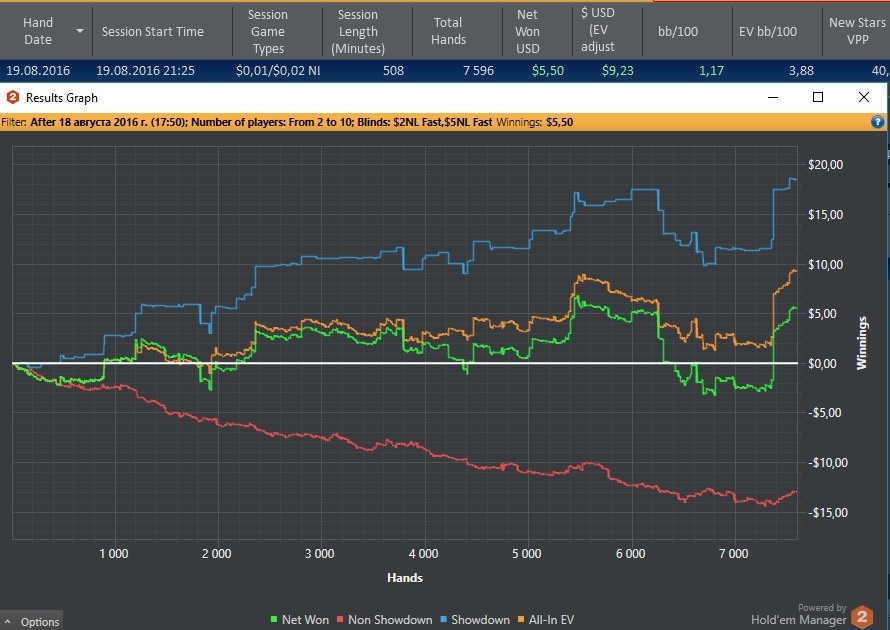
Task: Maximize the Results Graph window
Action: (x=818, y=97)
